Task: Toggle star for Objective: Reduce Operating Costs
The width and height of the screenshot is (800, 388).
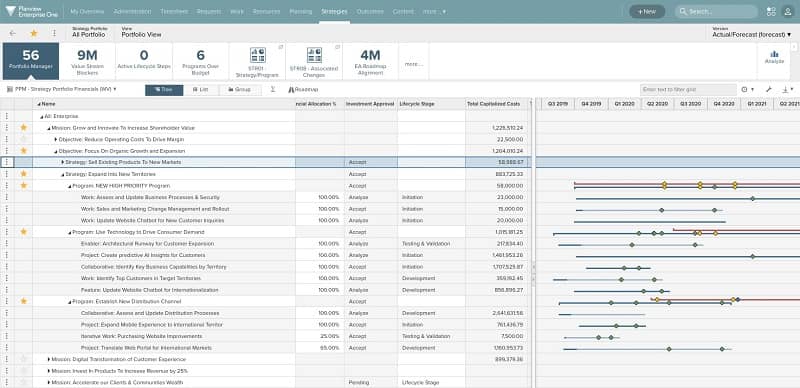Action: pyautogui.click(x=23, y=139)
